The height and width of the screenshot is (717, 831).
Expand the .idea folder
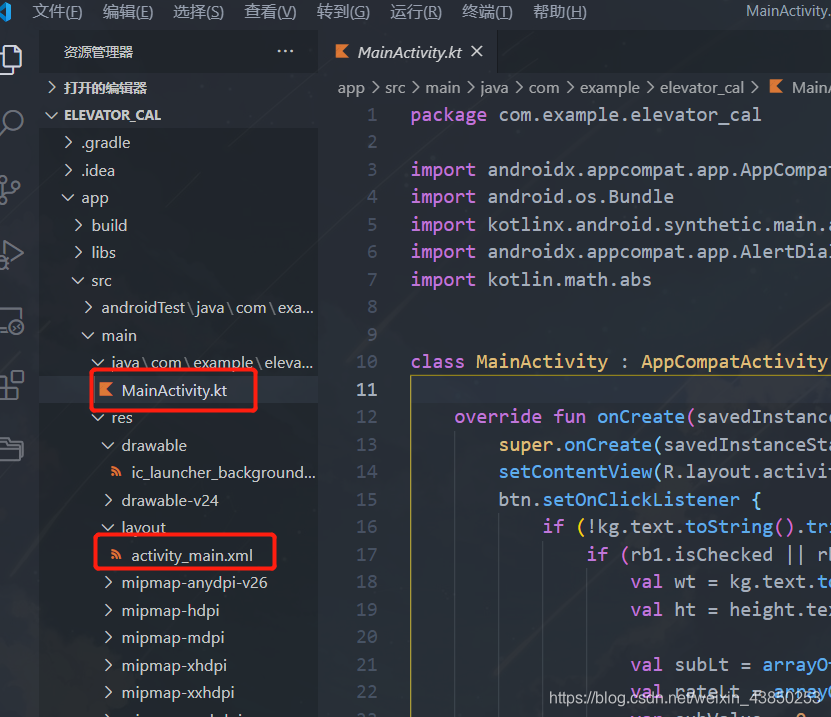coord(179,170)
